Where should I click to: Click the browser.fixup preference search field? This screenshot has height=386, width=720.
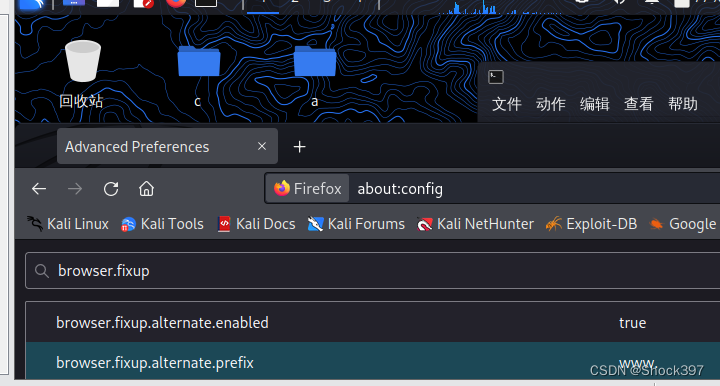pyautogui.click(x=372, y=271)
